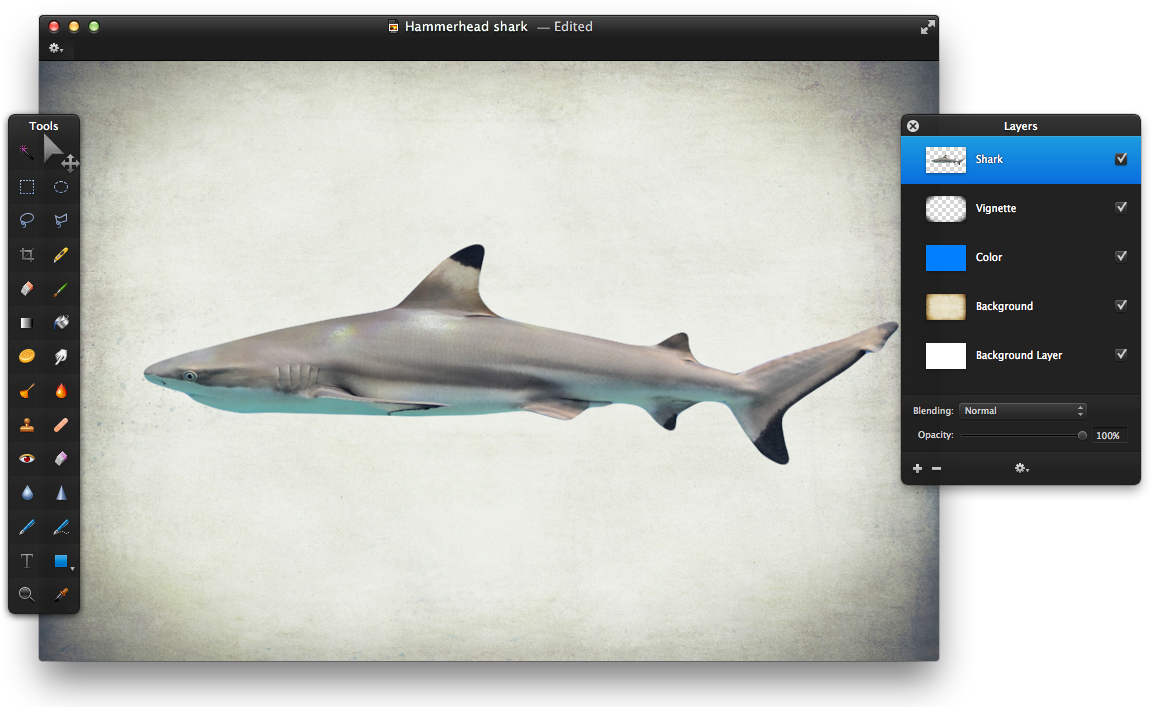Click the Hammerhead shark window title
Viewport: 1152px width, 707px height.
pyautogui.click(x=466, y=26)
